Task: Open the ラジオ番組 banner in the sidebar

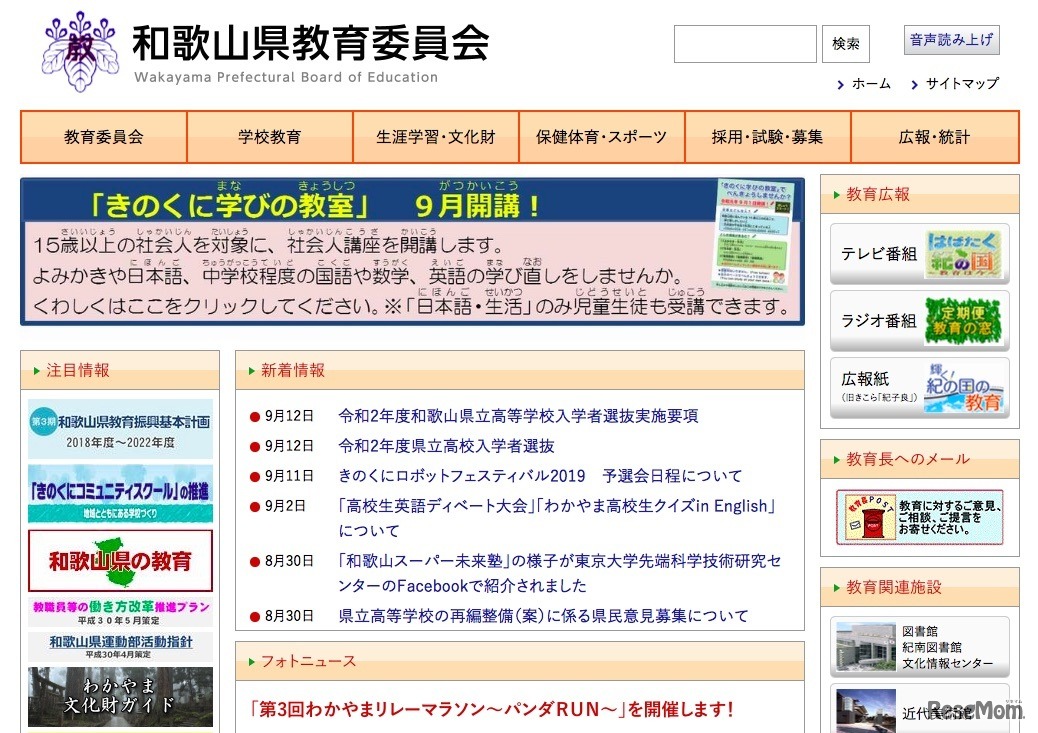Action: [918, 320]
